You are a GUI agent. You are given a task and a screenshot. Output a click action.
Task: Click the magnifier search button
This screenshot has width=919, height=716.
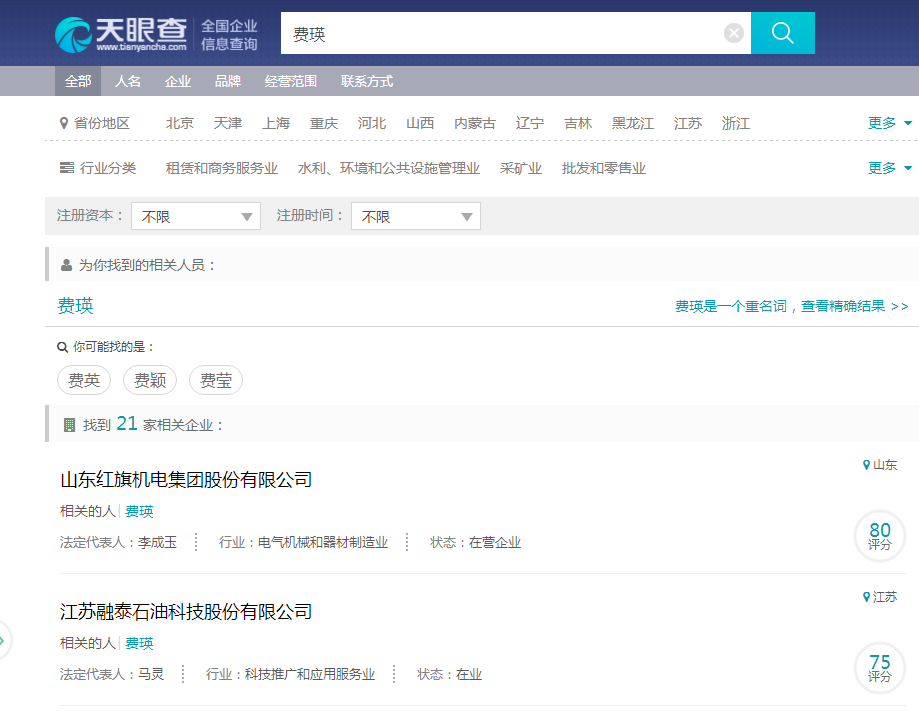click(x=782, y=33)
